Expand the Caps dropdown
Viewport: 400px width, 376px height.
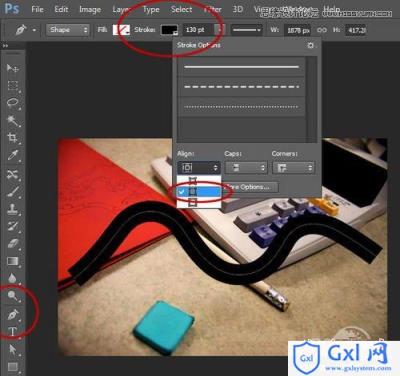click(246, 168)
